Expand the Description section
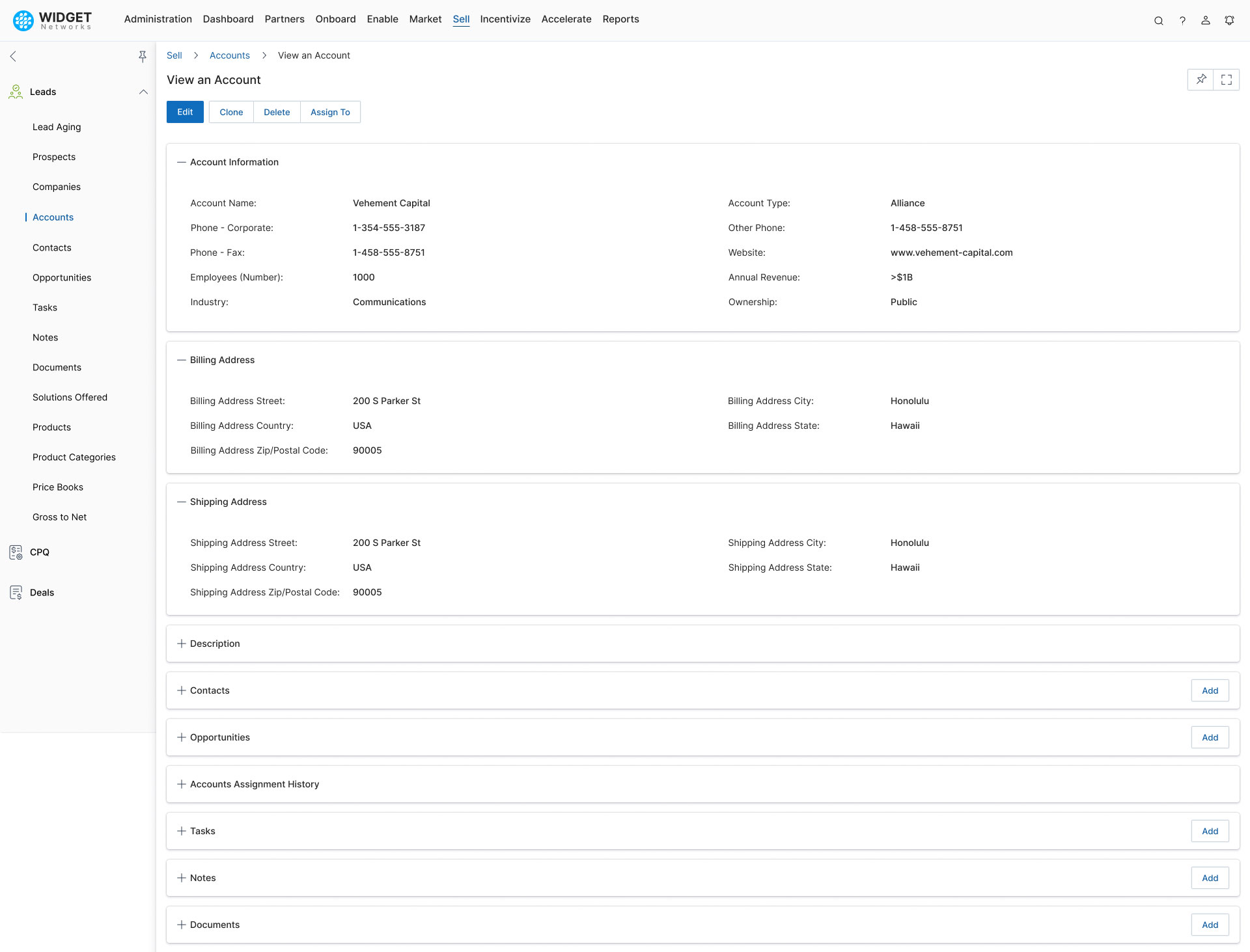Image resolution: width=1250 pixels, height=952 pixels. click(x=181, y=644)
